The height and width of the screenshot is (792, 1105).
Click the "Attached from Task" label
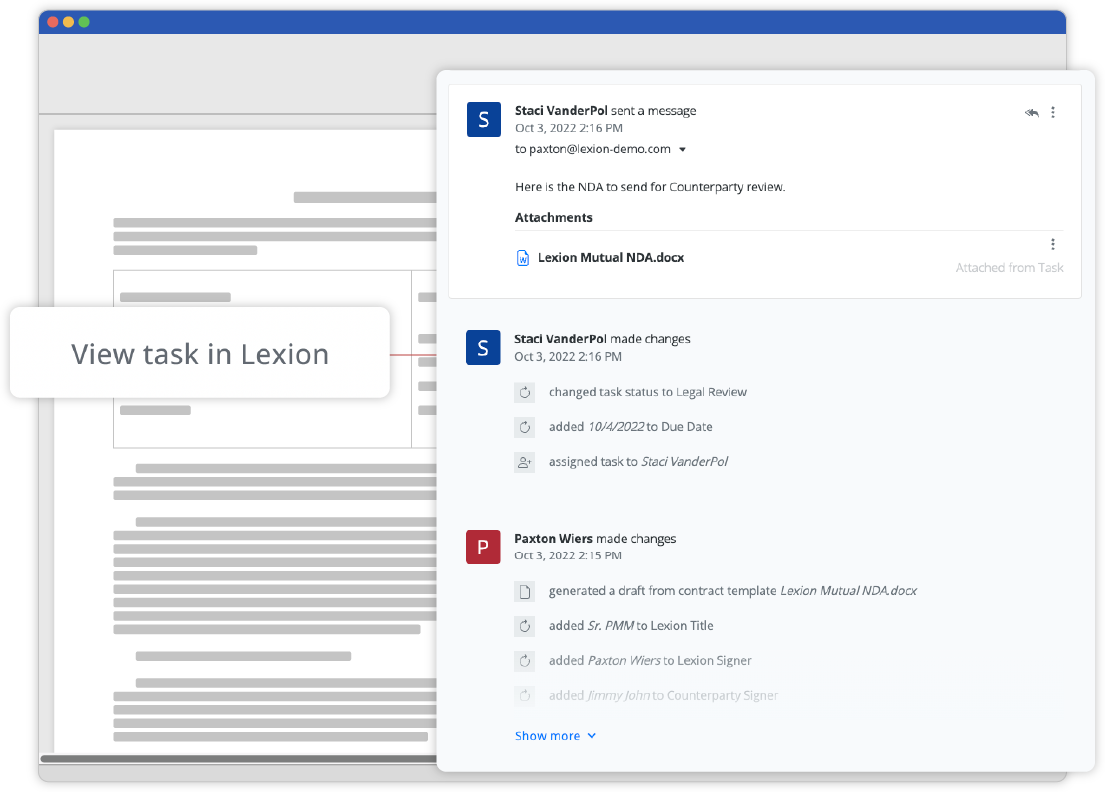coord(1009,268)
